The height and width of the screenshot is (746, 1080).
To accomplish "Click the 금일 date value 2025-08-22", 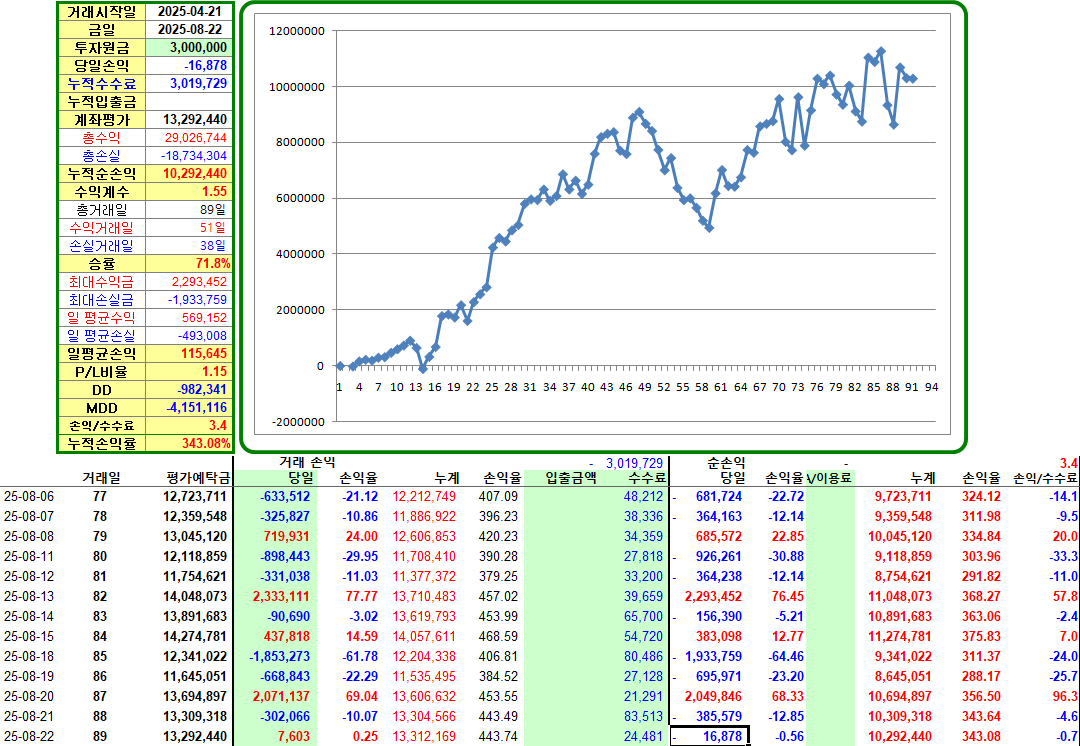I will click(x=189, y=30).
